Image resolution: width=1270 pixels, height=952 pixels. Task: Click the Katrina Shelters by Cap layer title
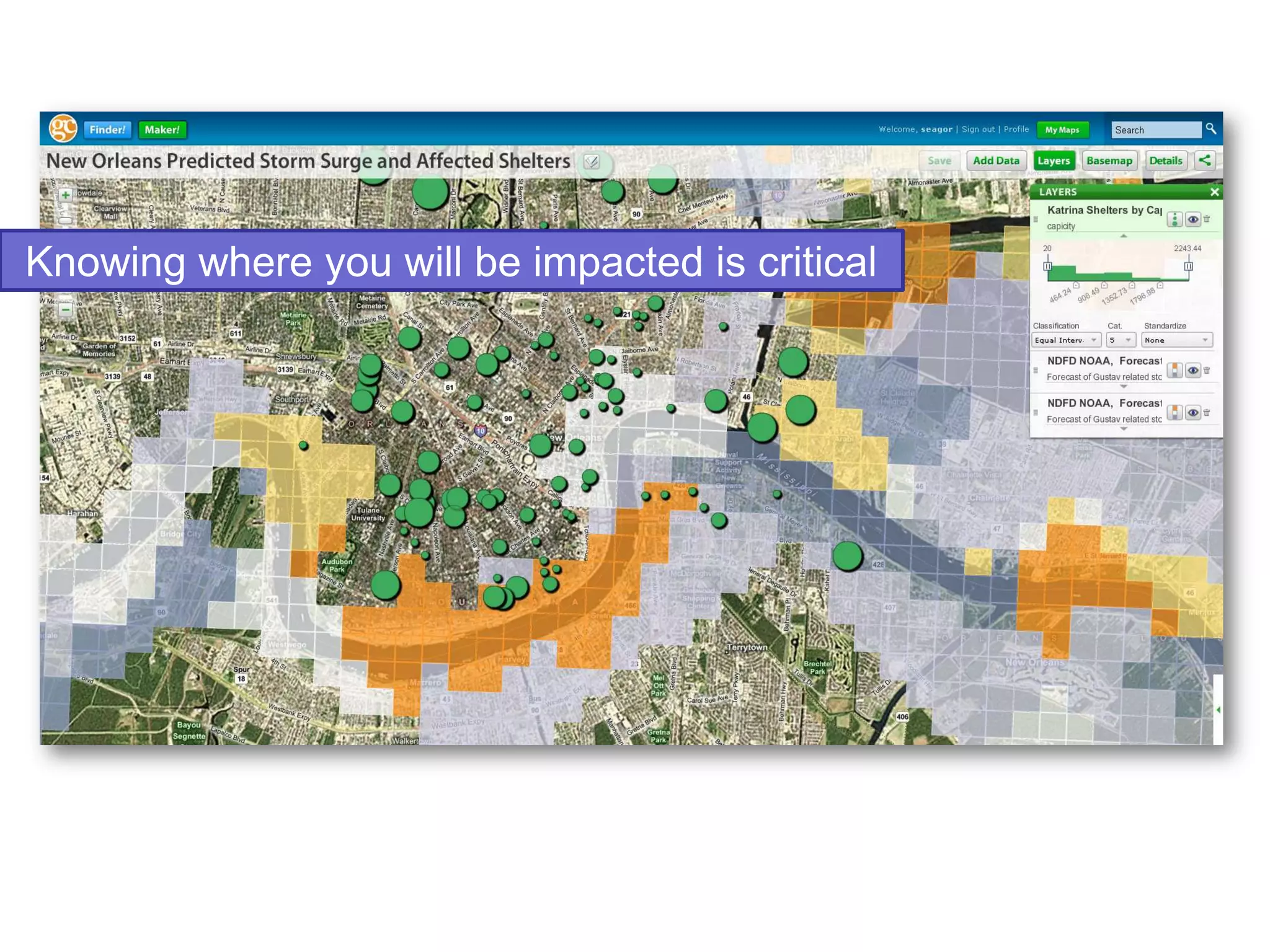coord(1104,210)
